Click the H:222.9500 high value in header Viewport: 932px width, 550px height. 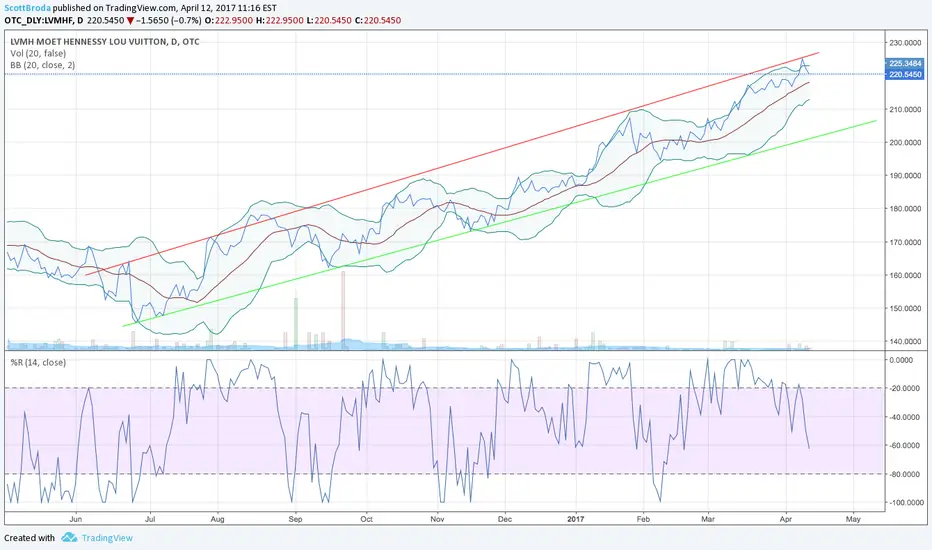(x=279, y=20)
